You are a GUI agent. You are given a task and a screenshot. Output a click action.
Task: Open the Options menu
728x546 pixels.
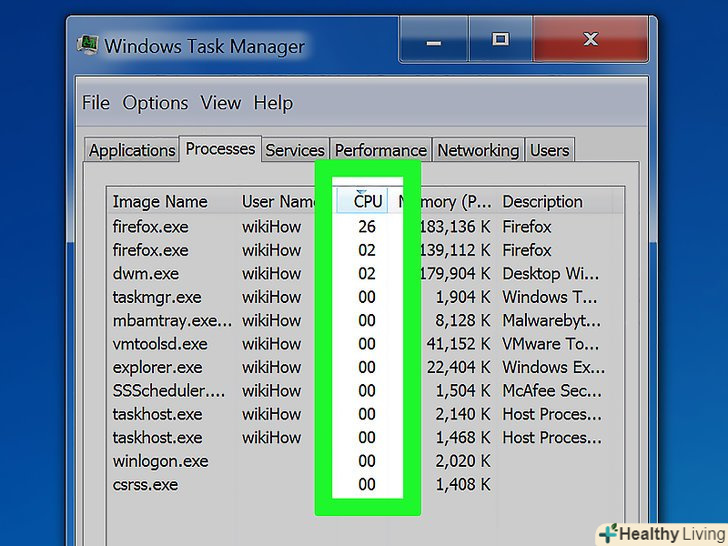155,103
